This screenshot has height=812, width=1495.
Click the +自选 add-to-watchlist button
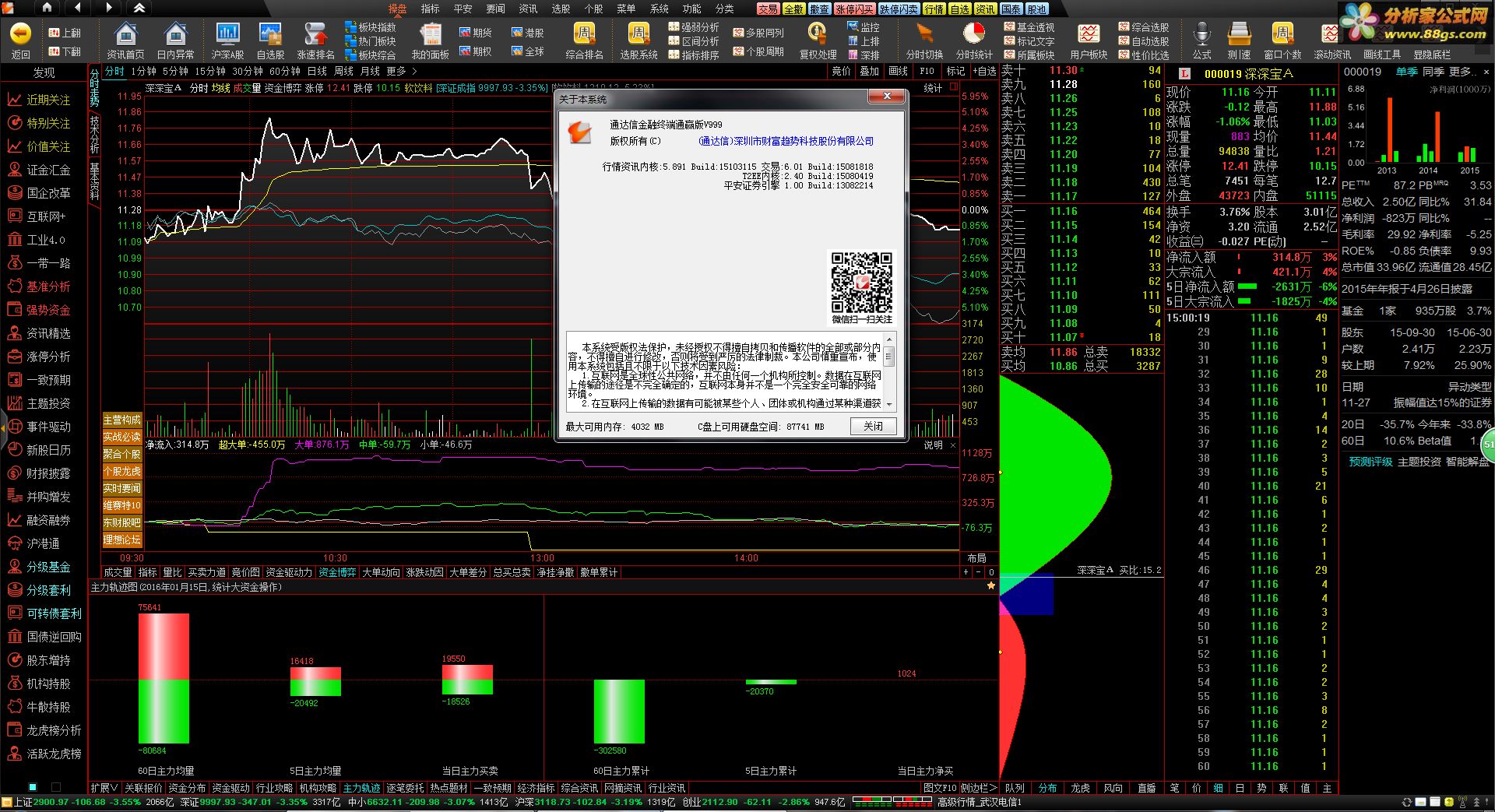(984, 71)
